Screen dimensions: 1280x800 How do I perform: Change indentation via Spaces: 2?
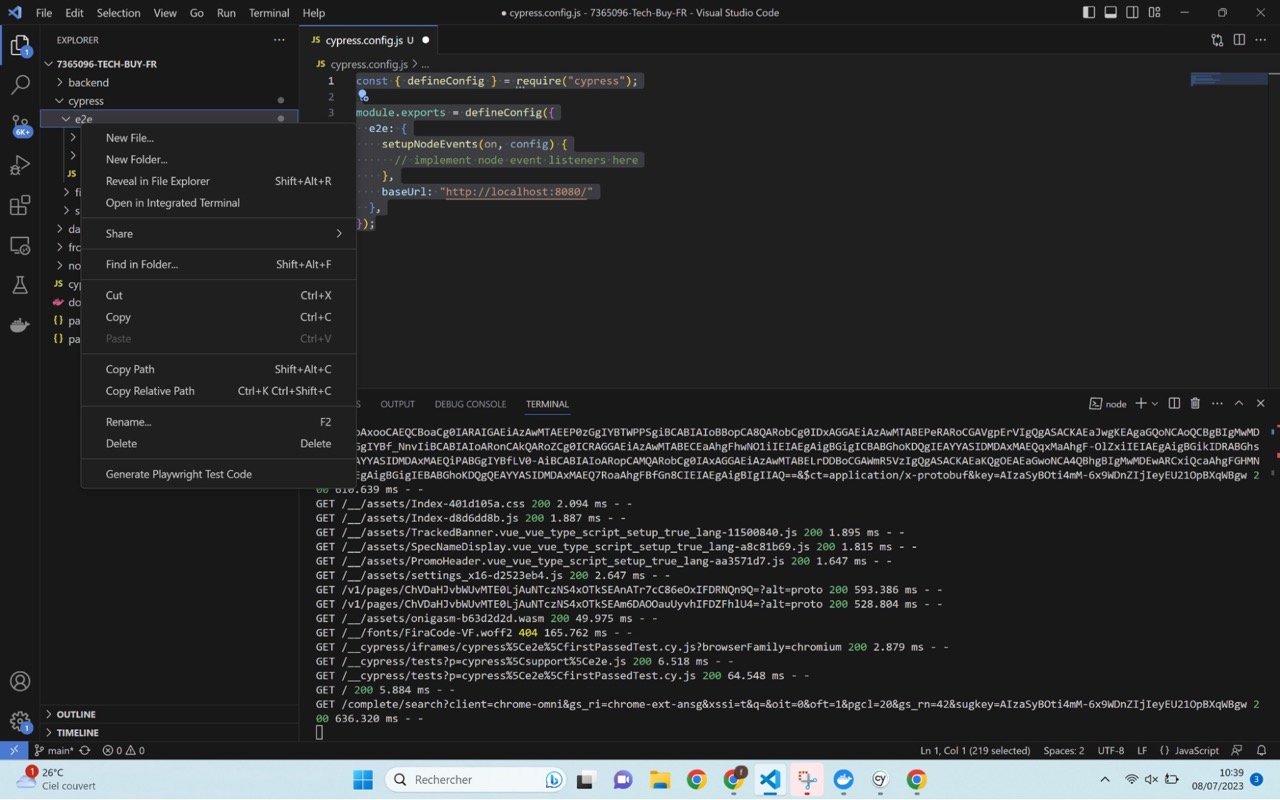point(1064,750)
